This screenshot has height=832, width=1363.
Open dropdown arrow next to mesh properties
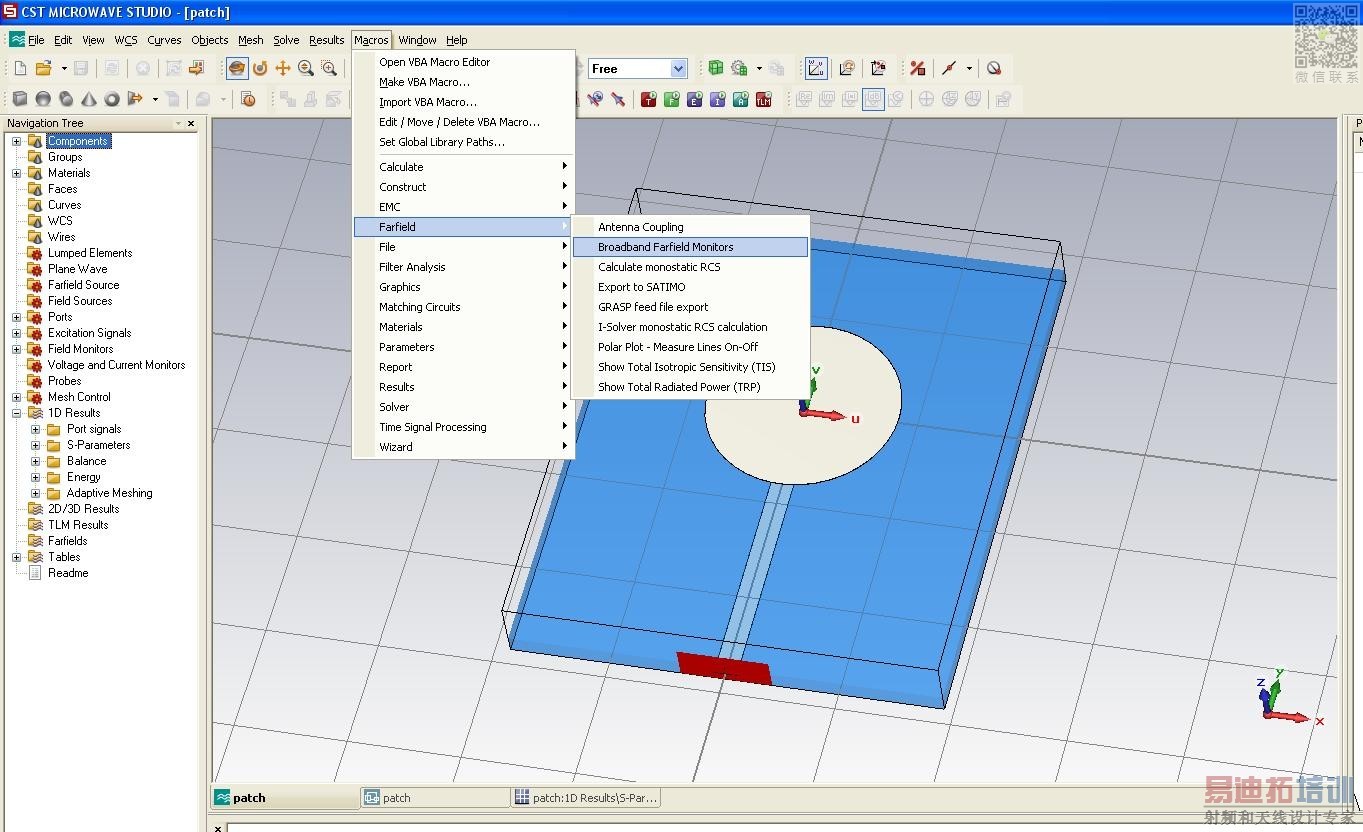tap(759, 68)
